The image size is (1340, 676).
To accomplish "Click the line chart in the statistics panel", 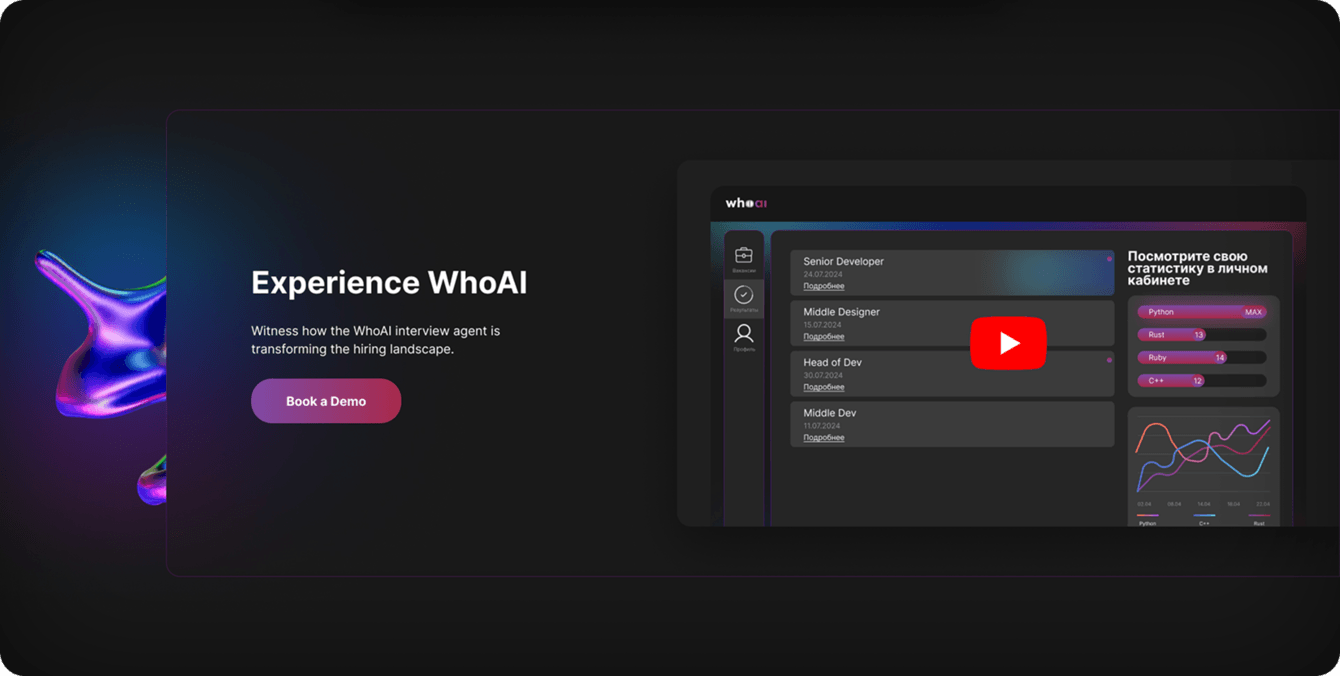I will coord(1203,455).
